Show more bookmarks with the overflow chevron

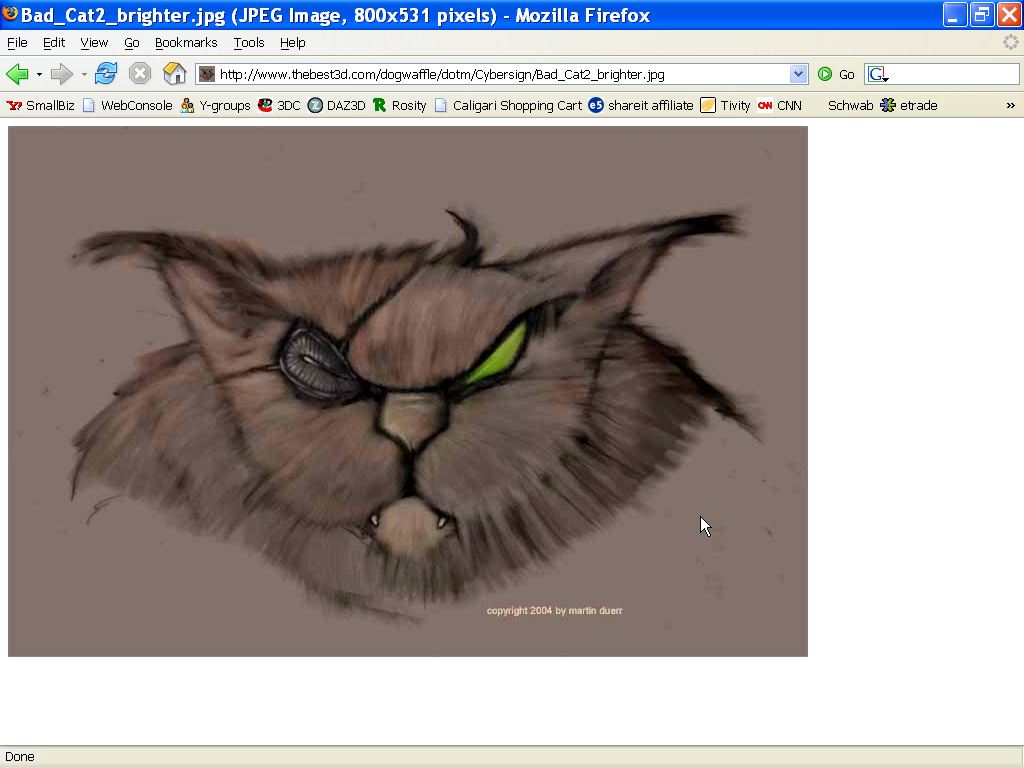pyautogui.click(x=1010, y=105)
